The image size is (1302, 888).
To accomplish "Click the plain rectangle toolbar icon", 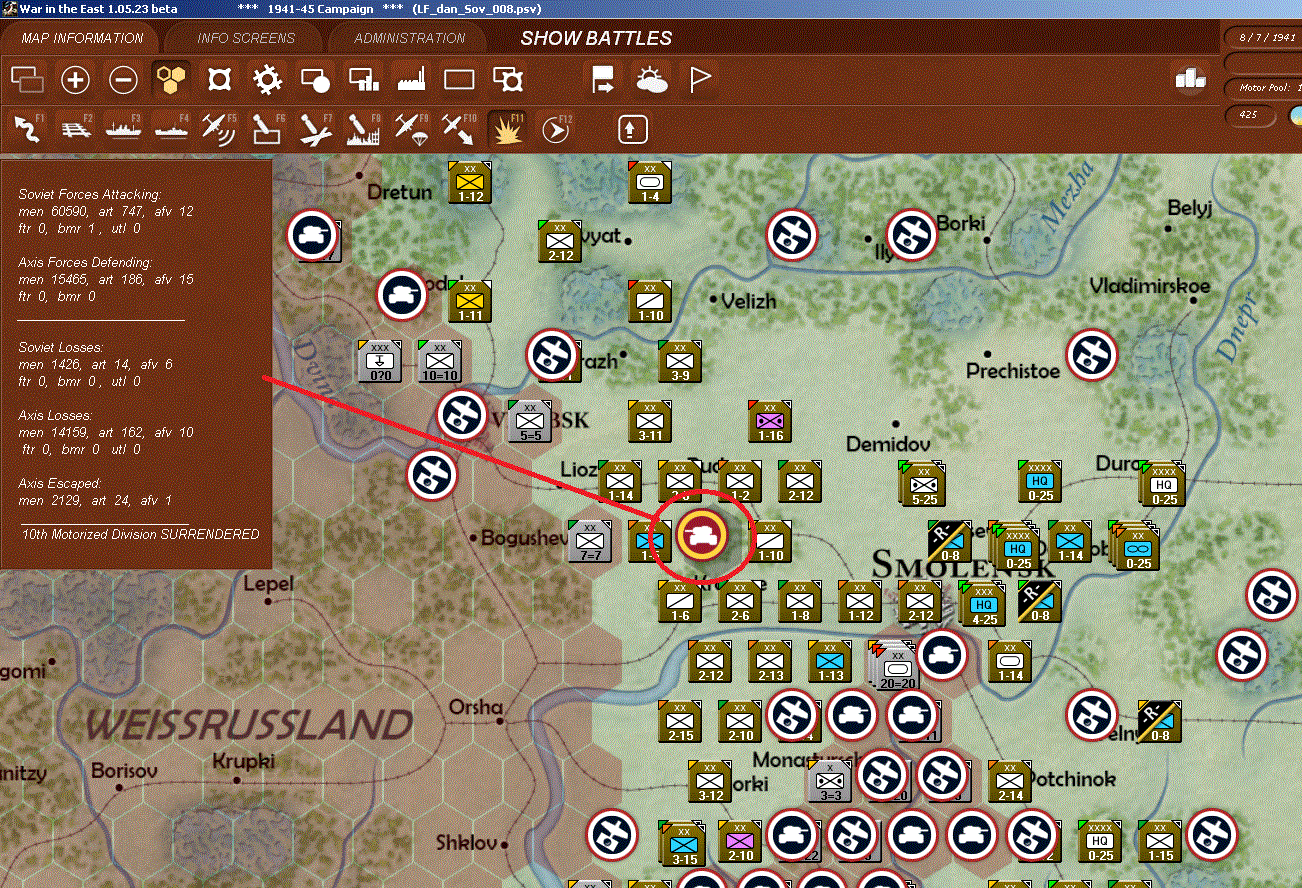I will tap(459, 79).
